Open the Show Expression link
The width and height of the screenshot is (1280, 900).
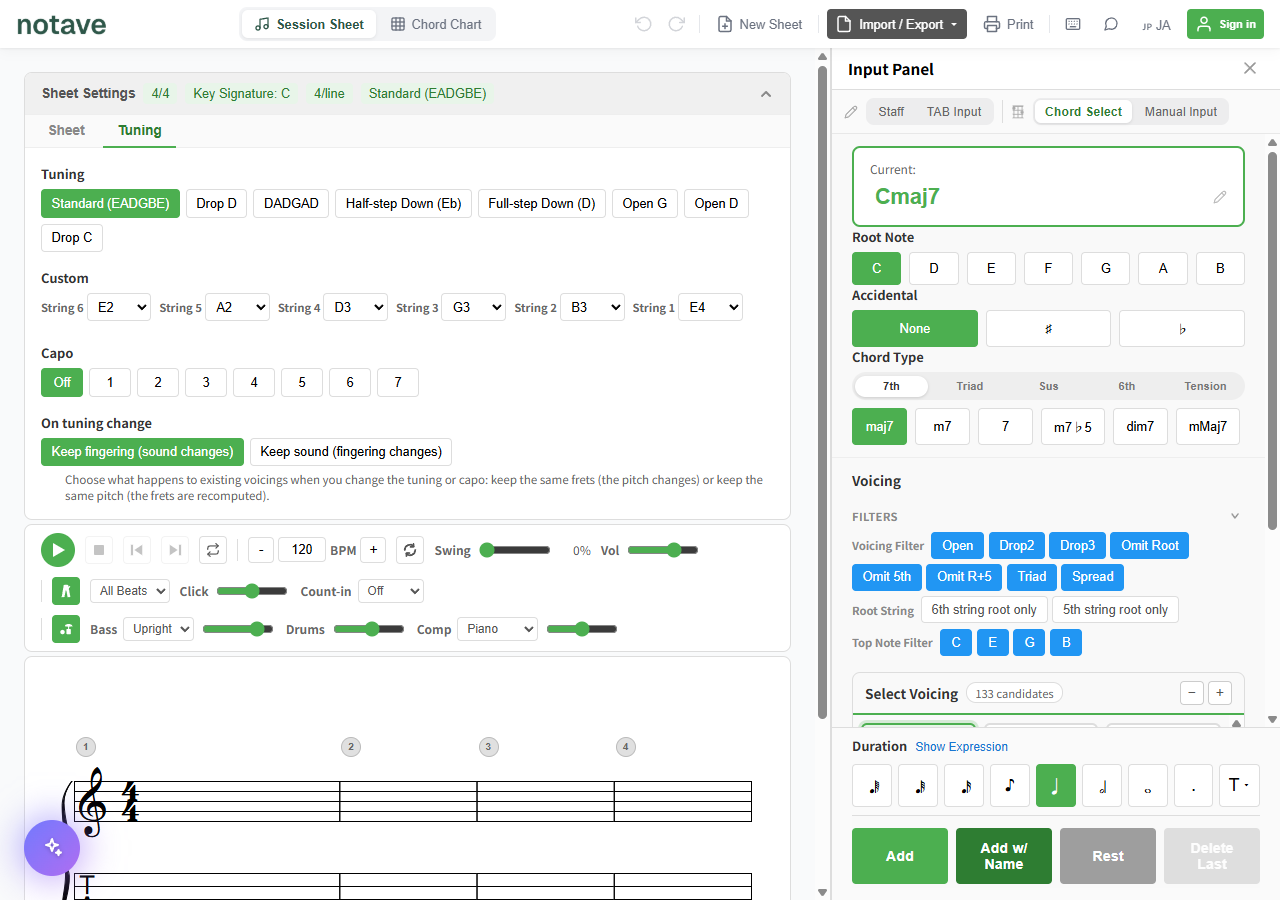point(961,747)
